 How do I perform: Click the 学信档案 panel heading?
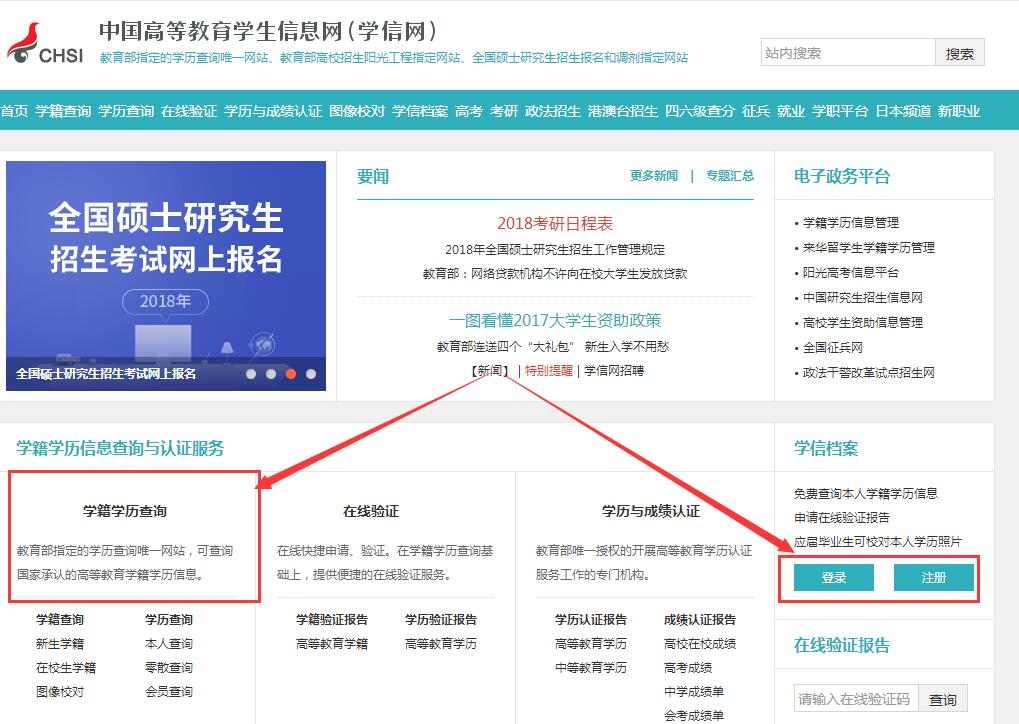pyautogui.click(x=826, y=448)
